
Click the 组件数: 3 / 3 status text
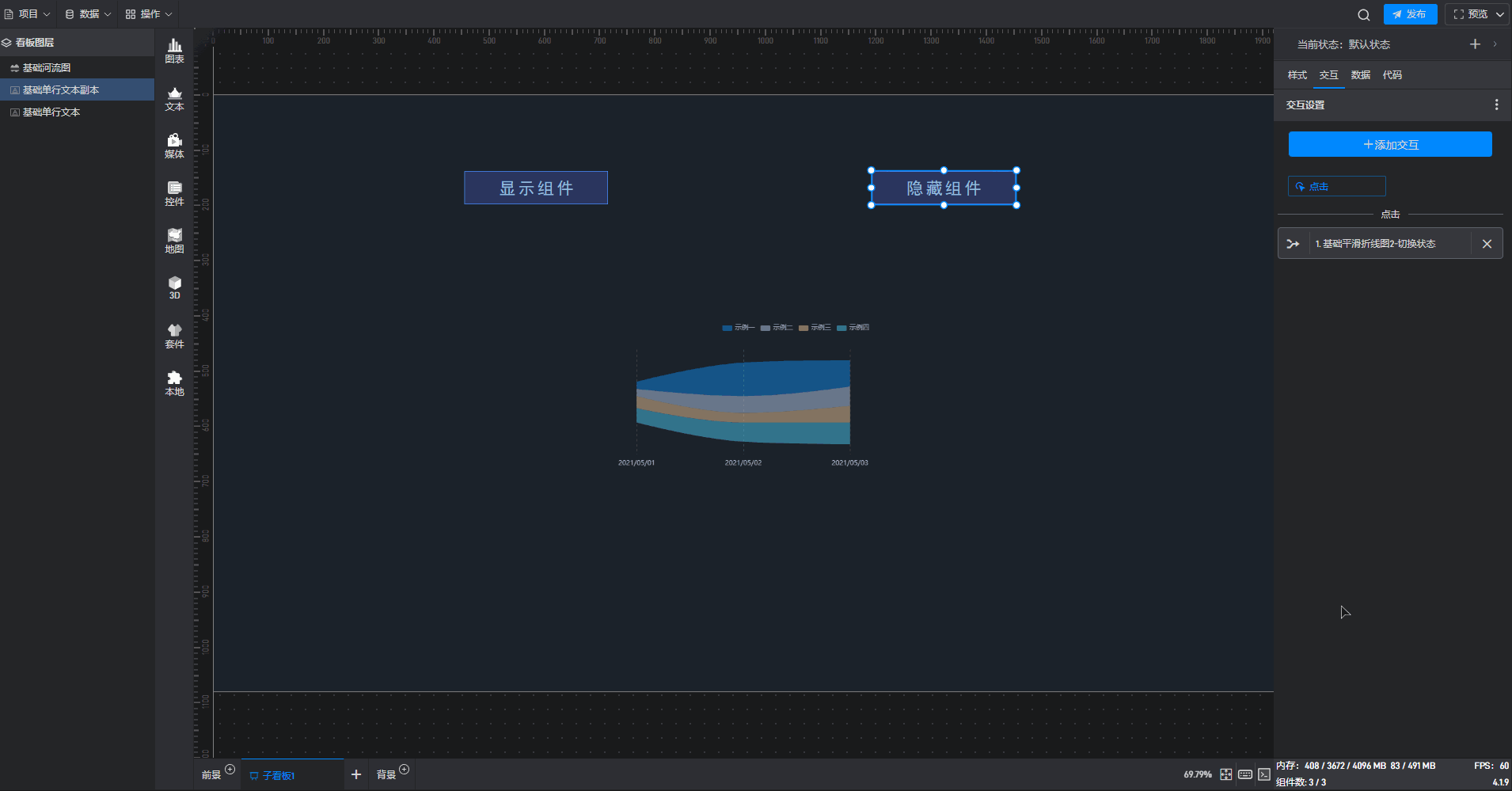1301,782
